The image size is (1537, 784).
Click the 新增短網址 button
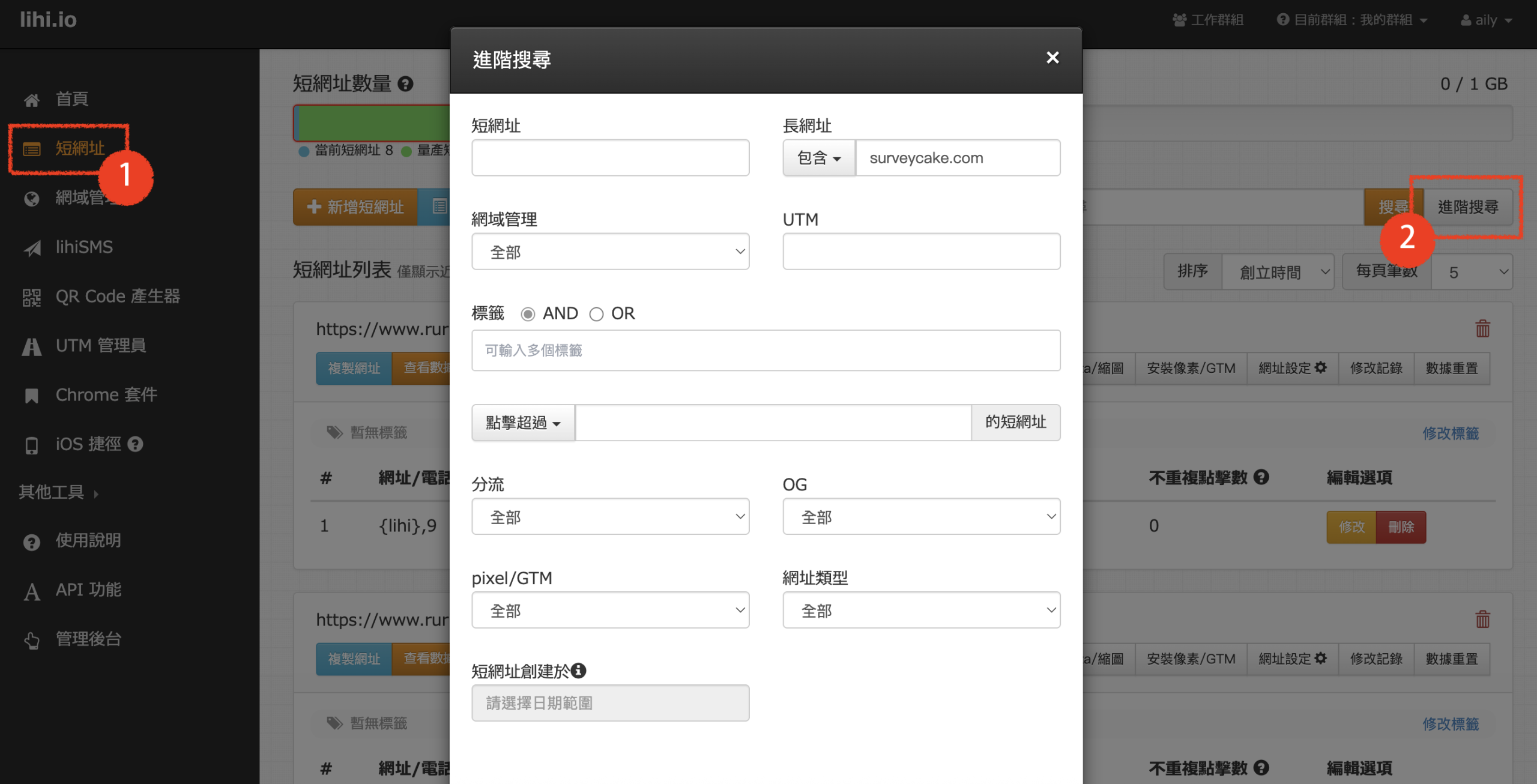tap(355, 207)
